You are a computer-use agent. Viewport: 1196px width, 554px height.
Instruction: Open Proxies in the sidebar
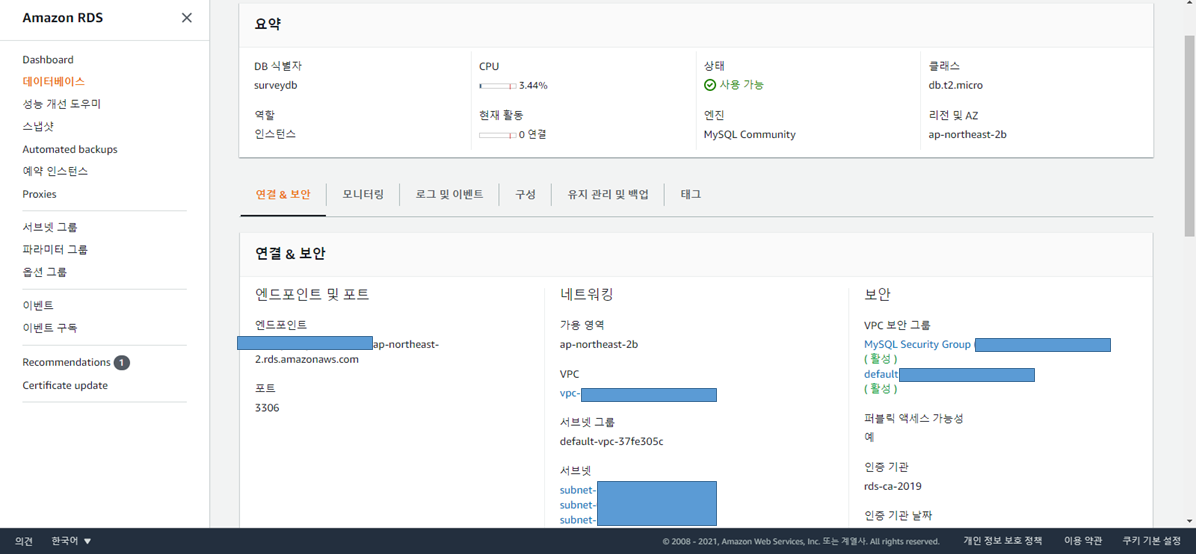[x=40, y=195]
